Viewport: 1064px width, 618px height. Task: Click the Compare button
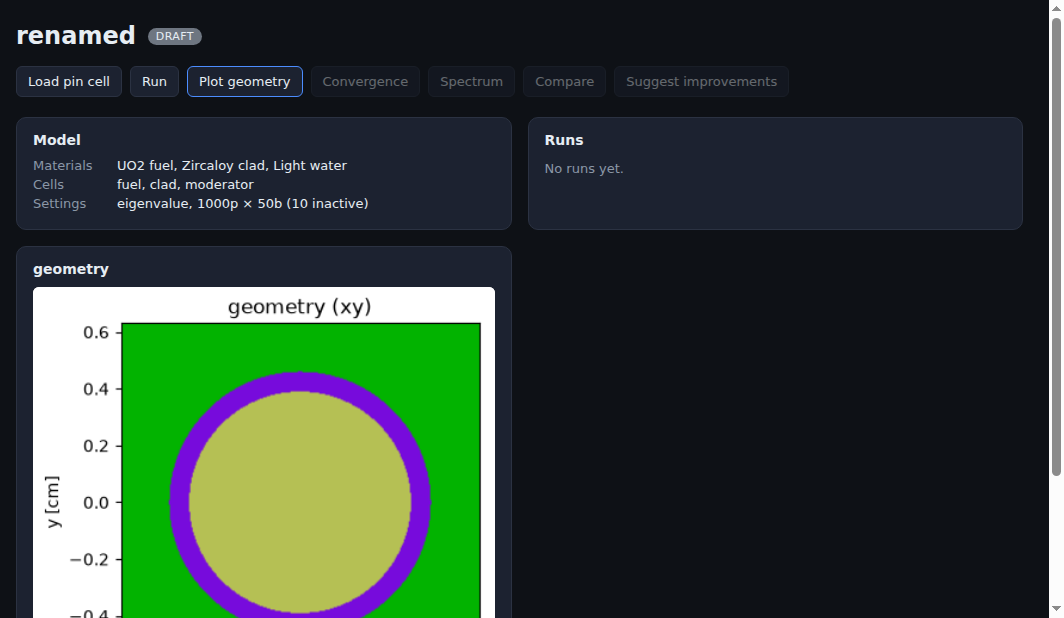tap(564, 81)
